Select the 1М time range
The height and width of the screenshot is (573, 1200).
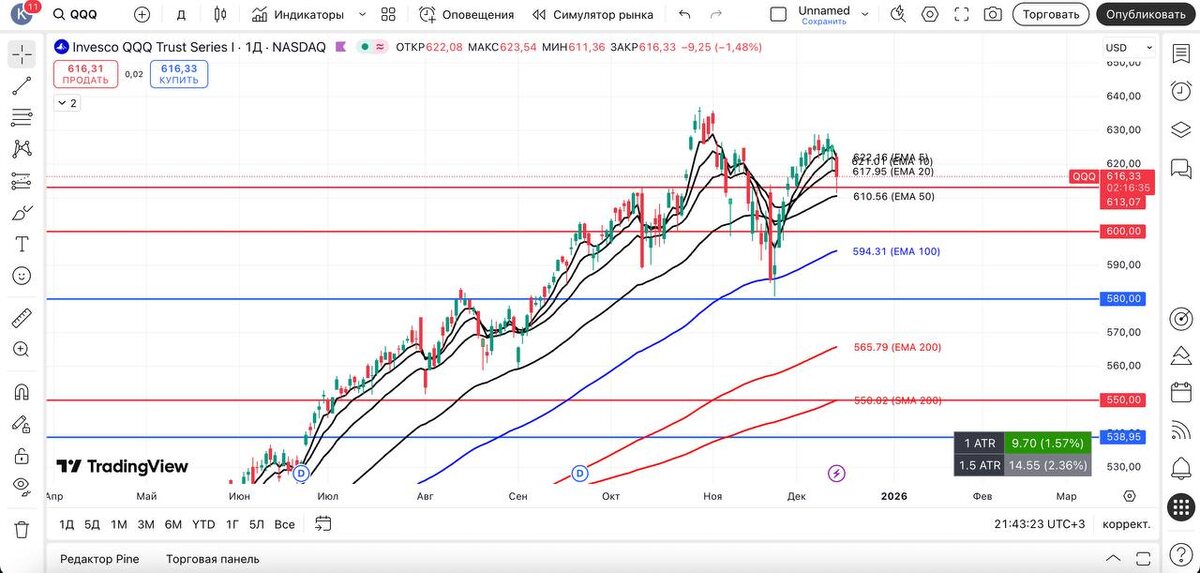pos(119,524)
